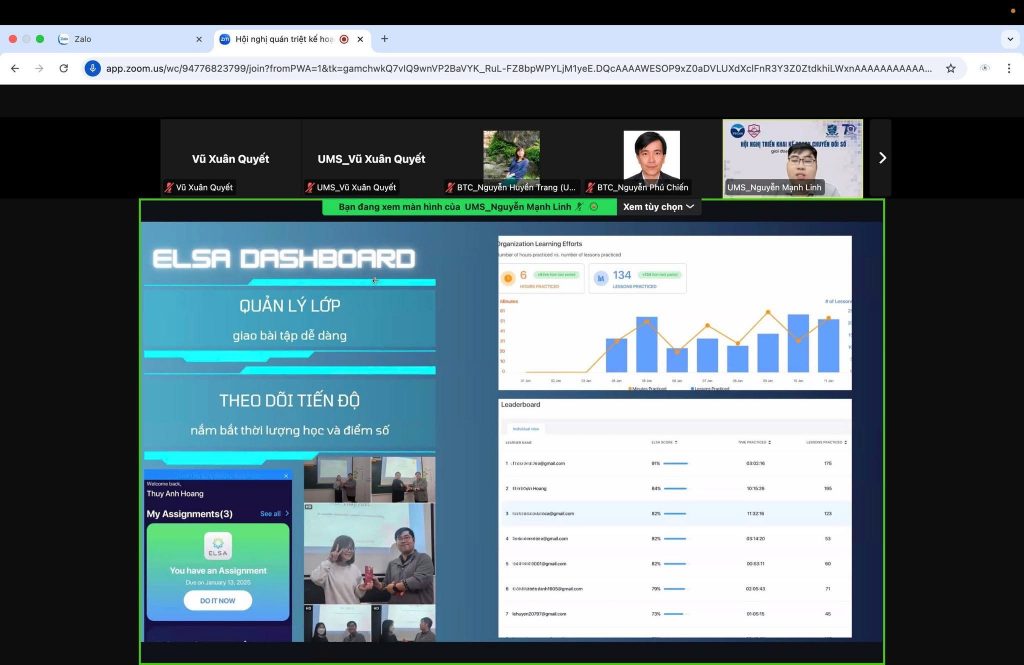1024x665 pixels.
Task: Click the muted mic icon of UMS_Vũ Xuân Quyết
Action: (310, 187)
